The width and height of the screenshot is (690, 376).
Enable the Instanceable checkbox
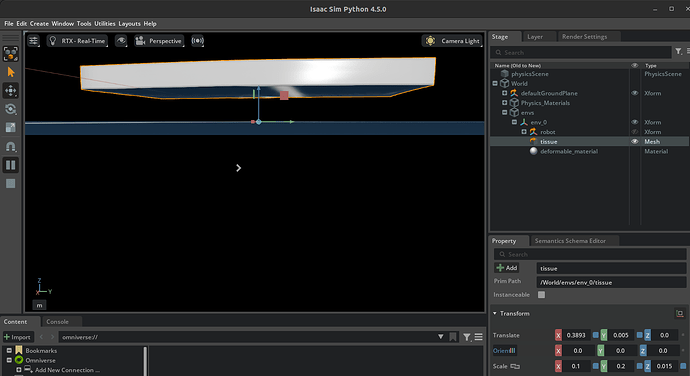click(541, 295)
